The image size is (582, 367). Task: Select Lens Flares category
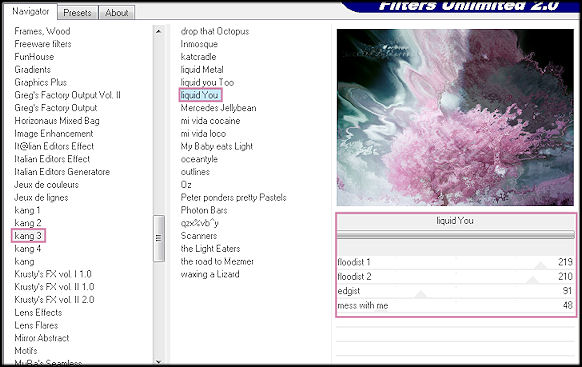click(36, 325)
